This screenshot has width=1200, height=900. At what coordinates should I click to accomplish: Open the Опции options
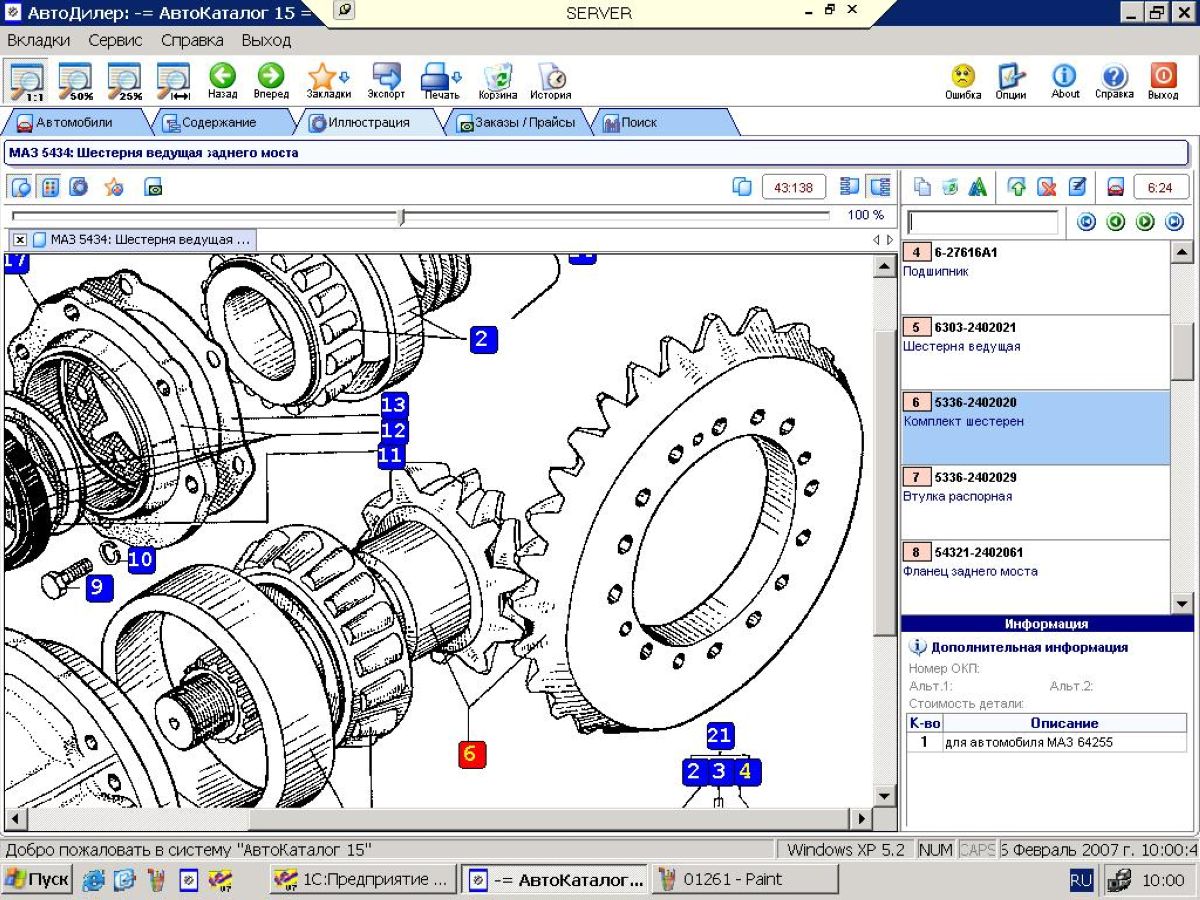click(1011, 81)
